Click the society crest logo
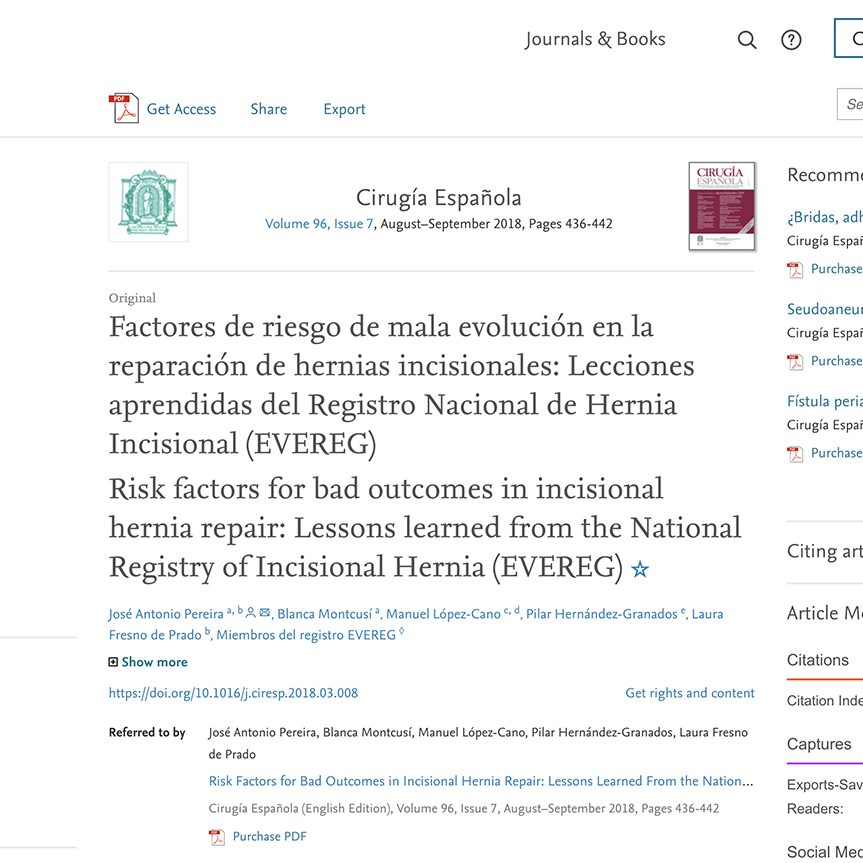 coord(149,202)
